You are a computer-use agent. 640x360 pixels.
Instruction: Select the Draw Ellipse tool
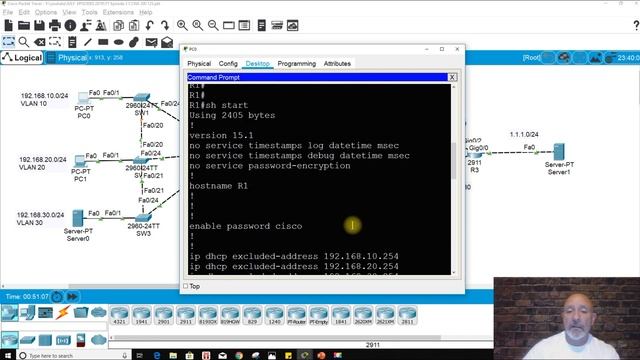tap(119, 42)
